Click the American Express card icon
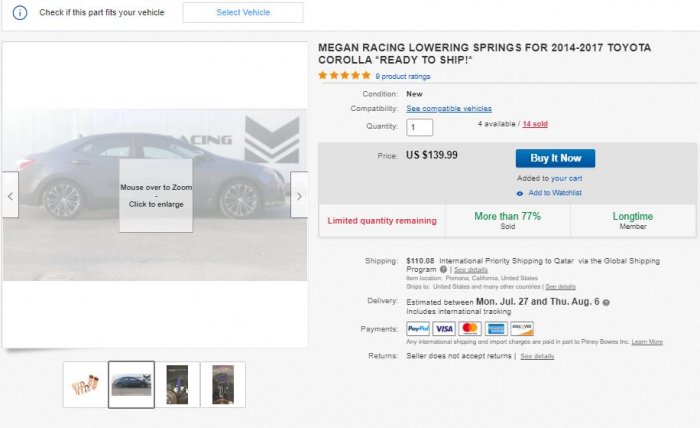Image resolution: width=700 pixels, height=428 pixels. (x=496, y=328)
